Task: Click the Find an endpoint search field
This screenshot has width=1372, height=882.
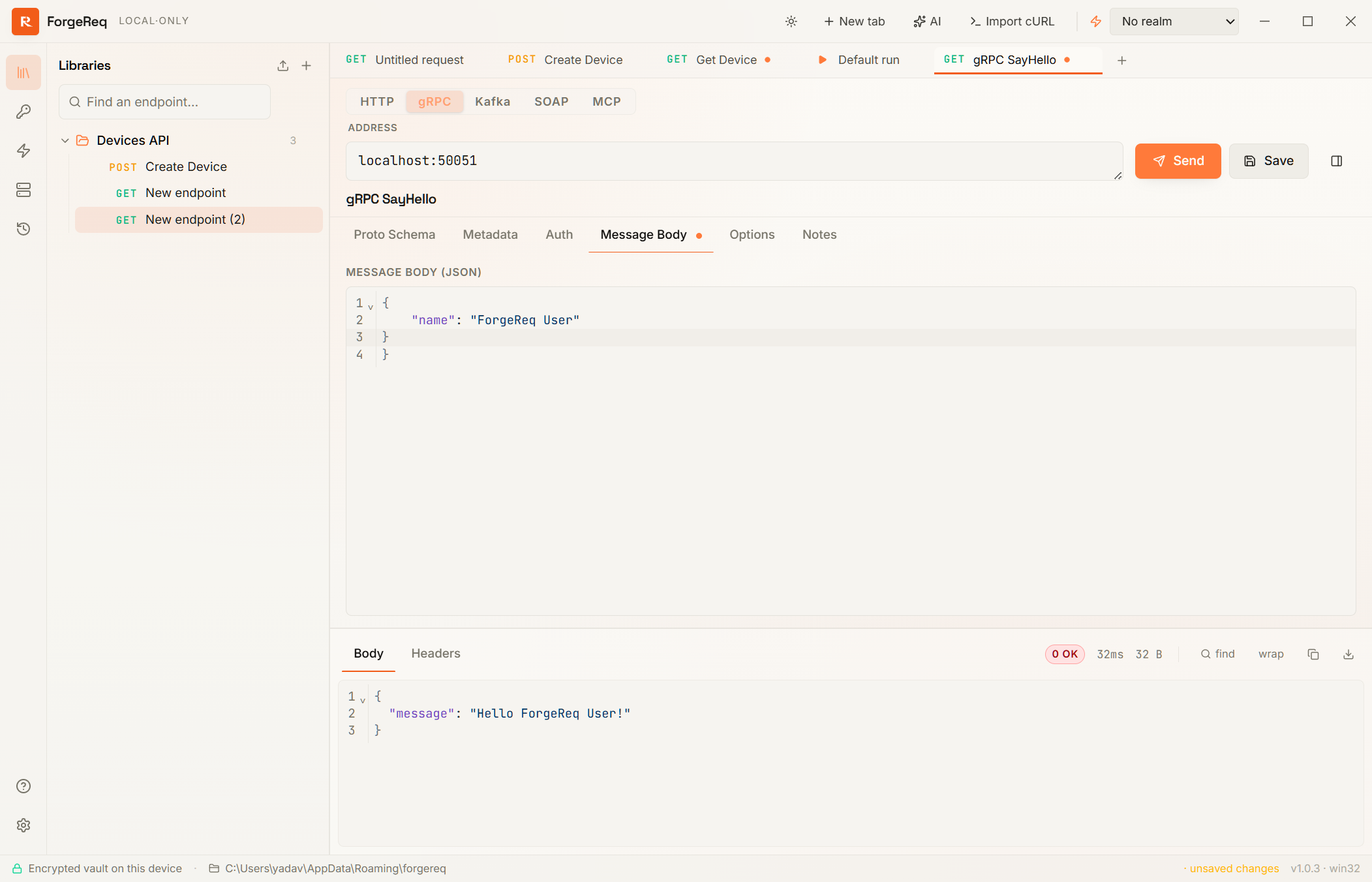Action: (x=164, y=102)
